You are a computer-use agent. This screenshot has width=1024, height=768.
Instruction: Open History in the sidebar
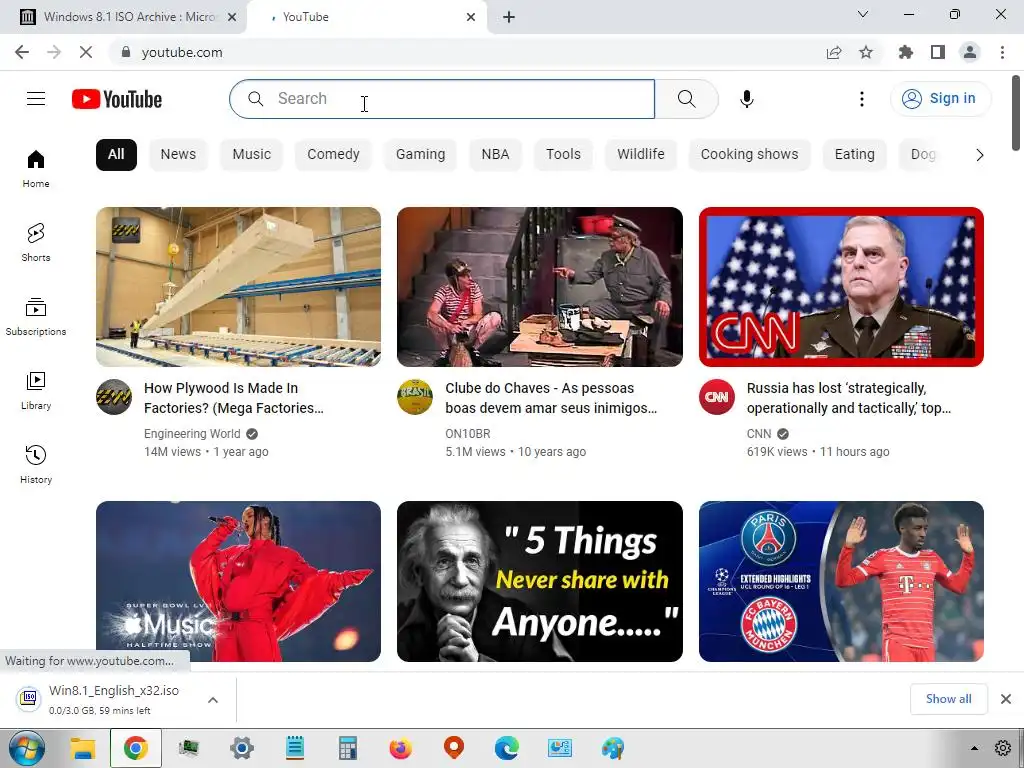tap(36, 464)
